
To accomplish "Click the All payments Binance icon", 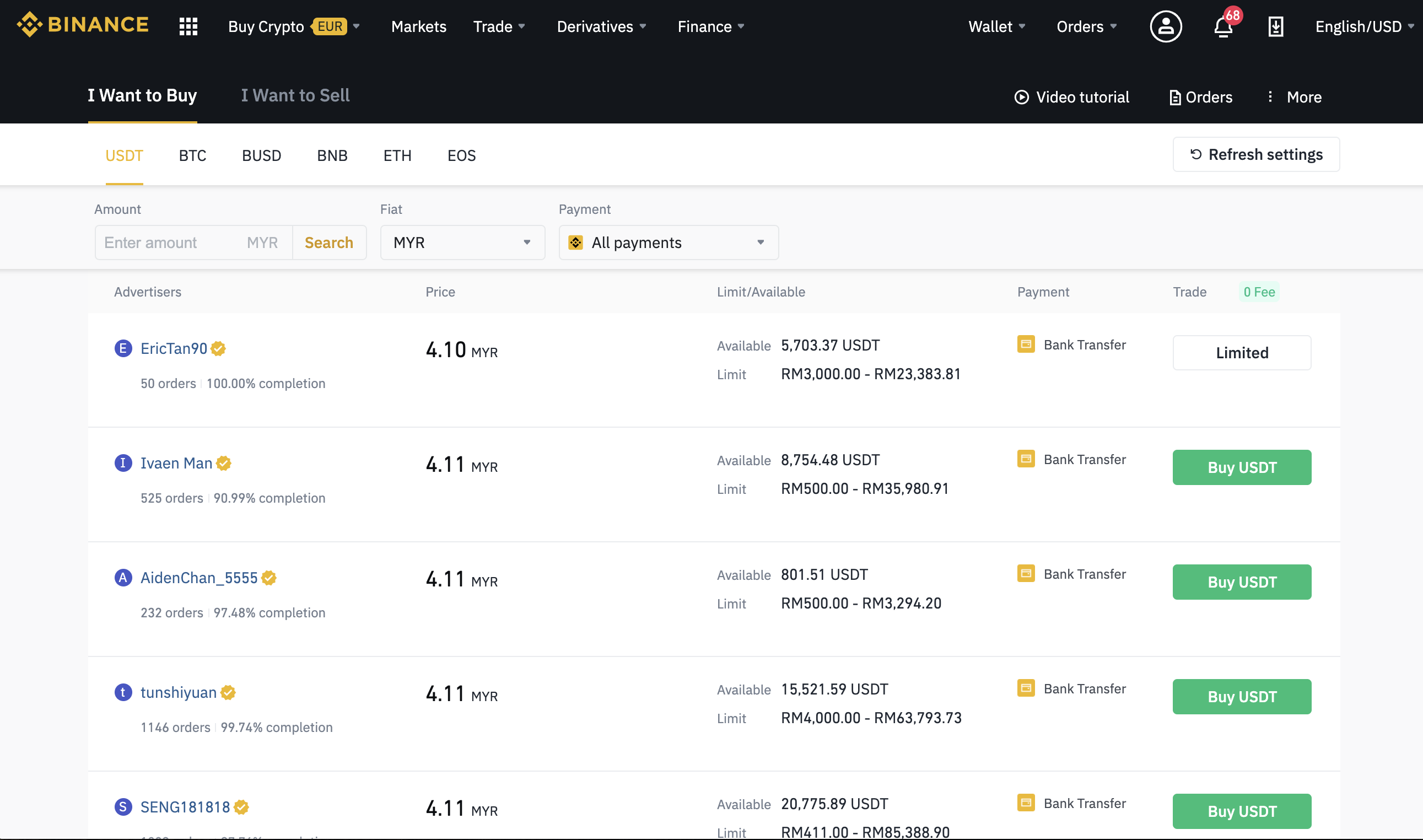I will coord(575,243).
